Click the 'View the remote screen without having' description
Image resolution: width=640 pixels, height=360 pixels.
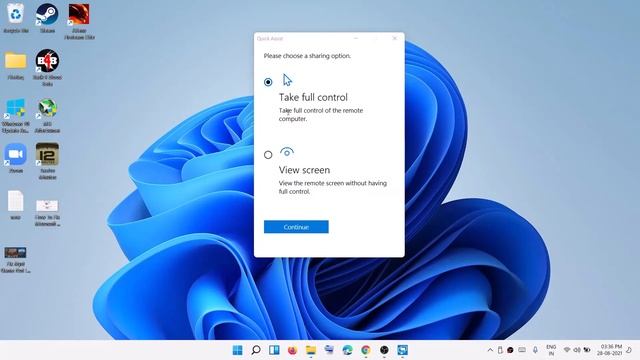click(333, 183)
